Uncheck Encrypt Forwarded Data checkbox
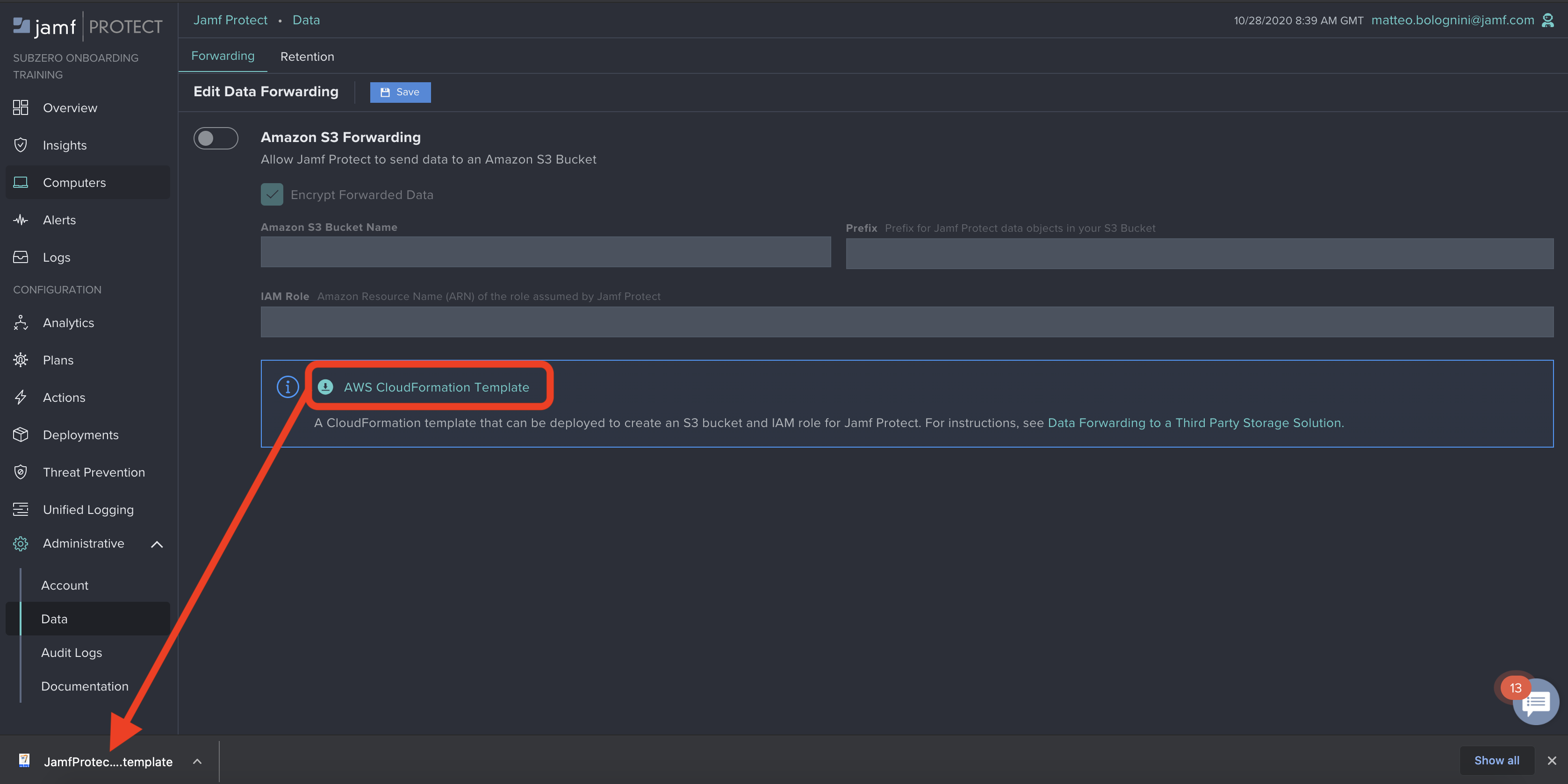Image resolution: width=1568 pixels, height=784 pixels. point(272,195)
